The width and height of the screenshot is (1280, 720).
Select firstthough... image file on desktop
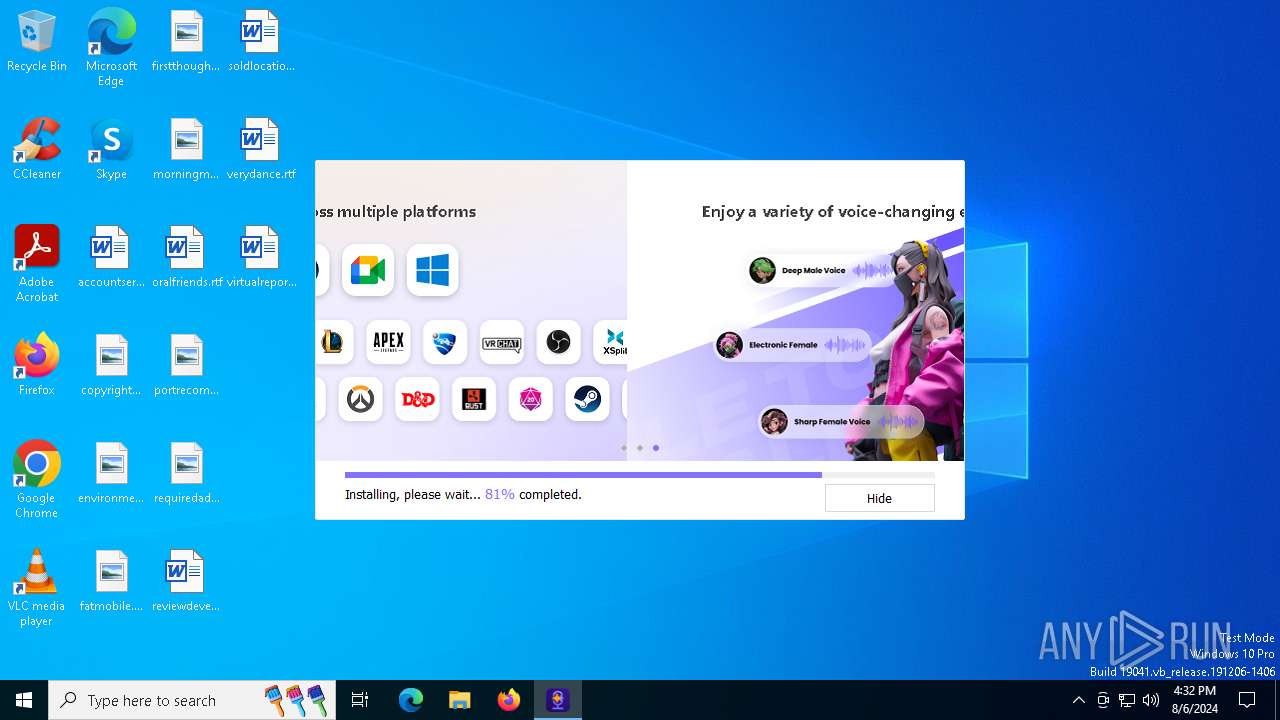click(x=186, y=42)
